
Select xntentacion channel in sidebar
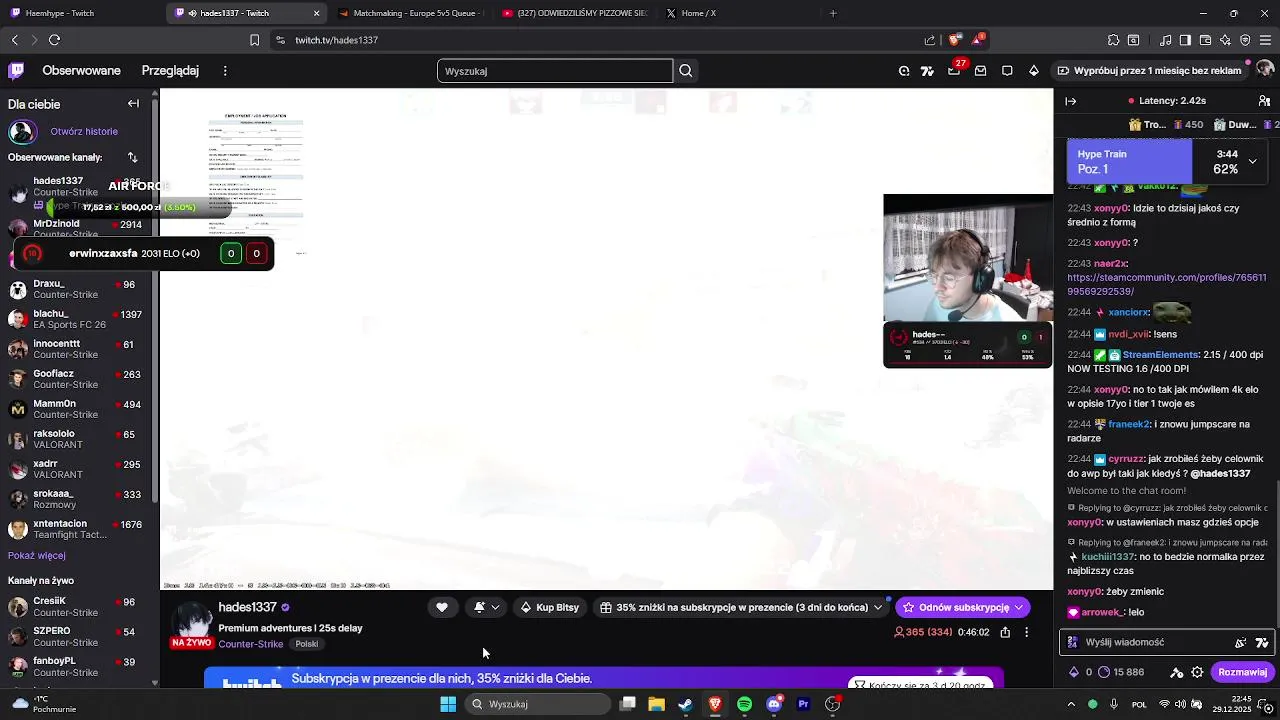pos(77,529)
